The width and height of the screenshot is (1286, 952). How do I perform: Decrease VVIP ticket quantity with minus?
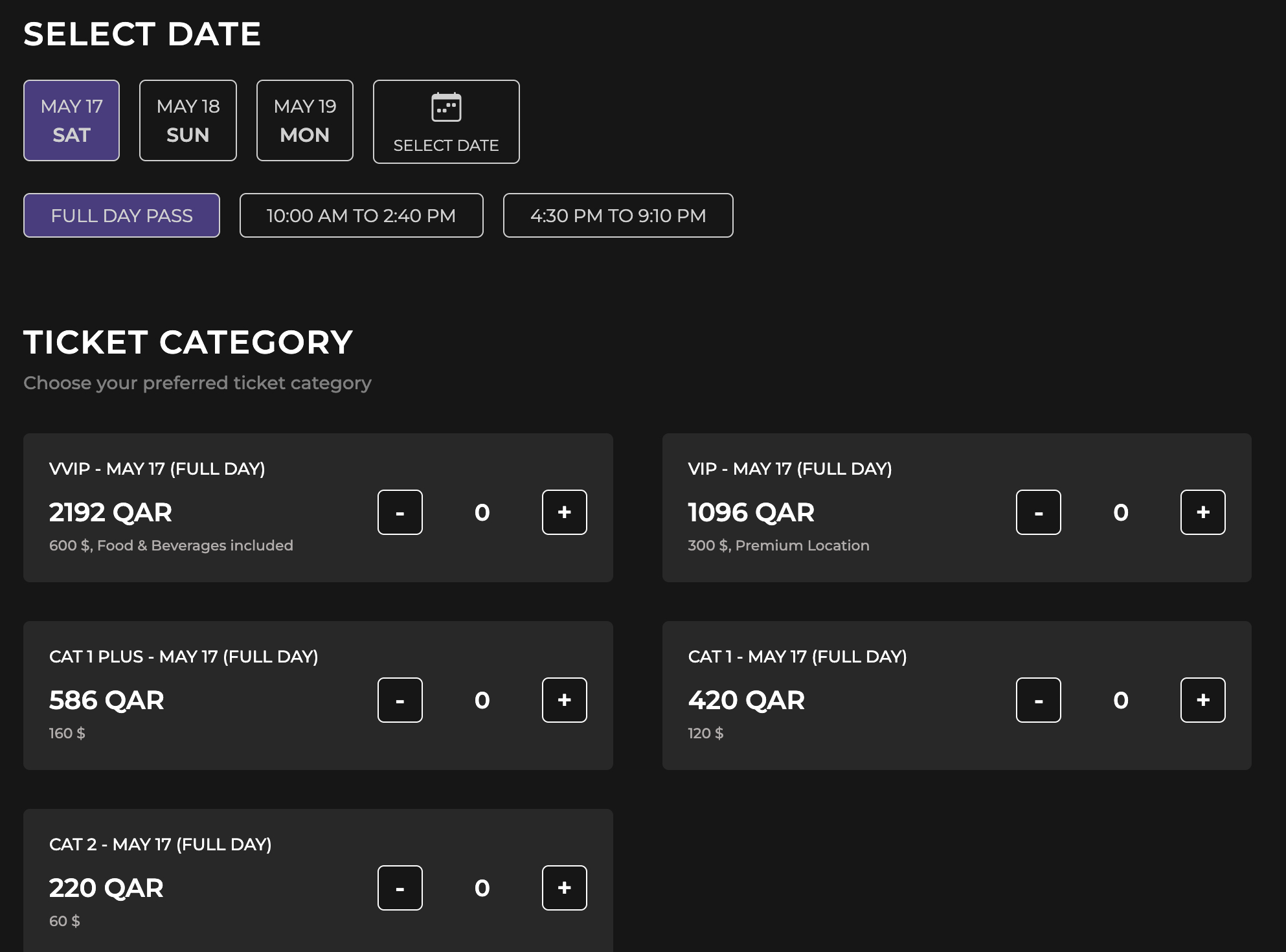point(400,512)
